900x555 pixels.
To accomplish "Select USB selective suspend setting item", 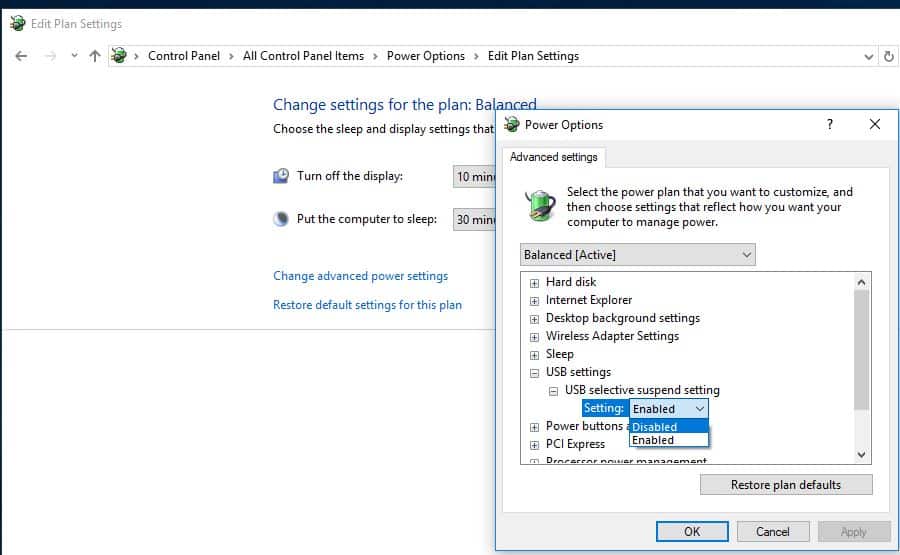I will point(642,390).
